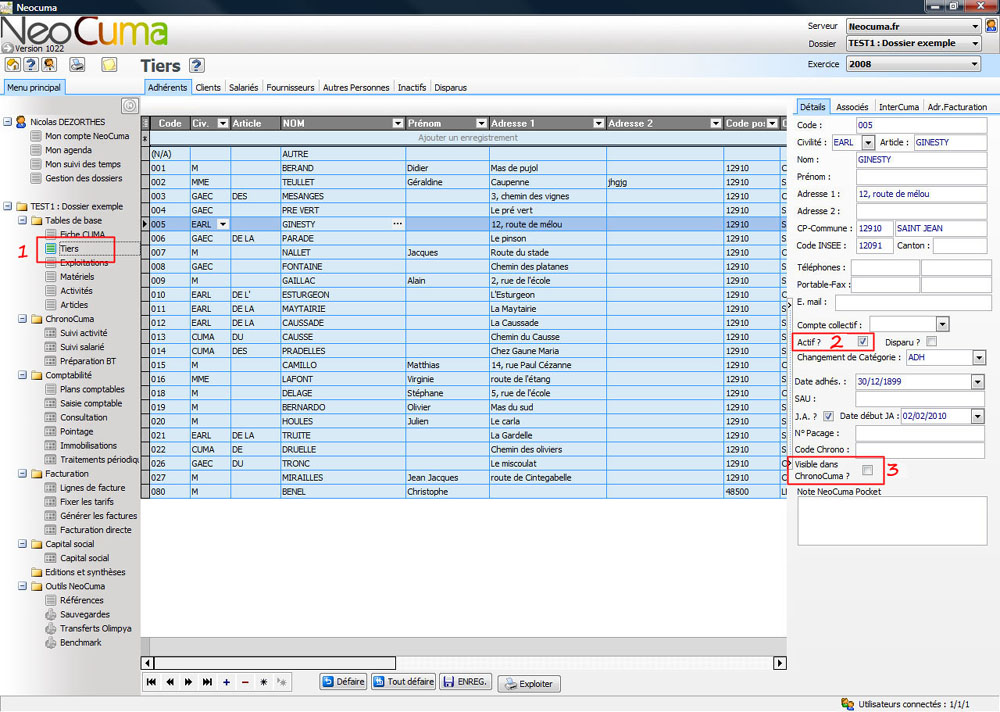Click the Défaire button
1000x712 pixels.
(x=343, y=682)
